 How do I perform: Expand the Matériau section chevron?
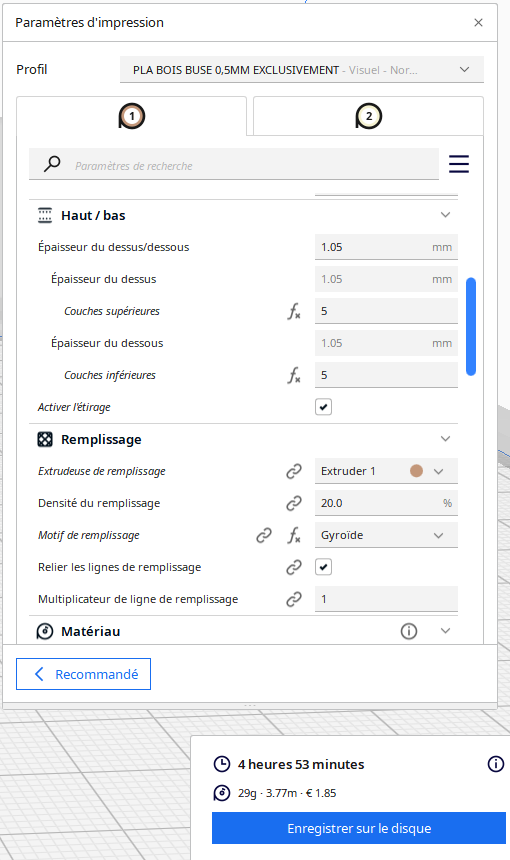coord(445,631)
